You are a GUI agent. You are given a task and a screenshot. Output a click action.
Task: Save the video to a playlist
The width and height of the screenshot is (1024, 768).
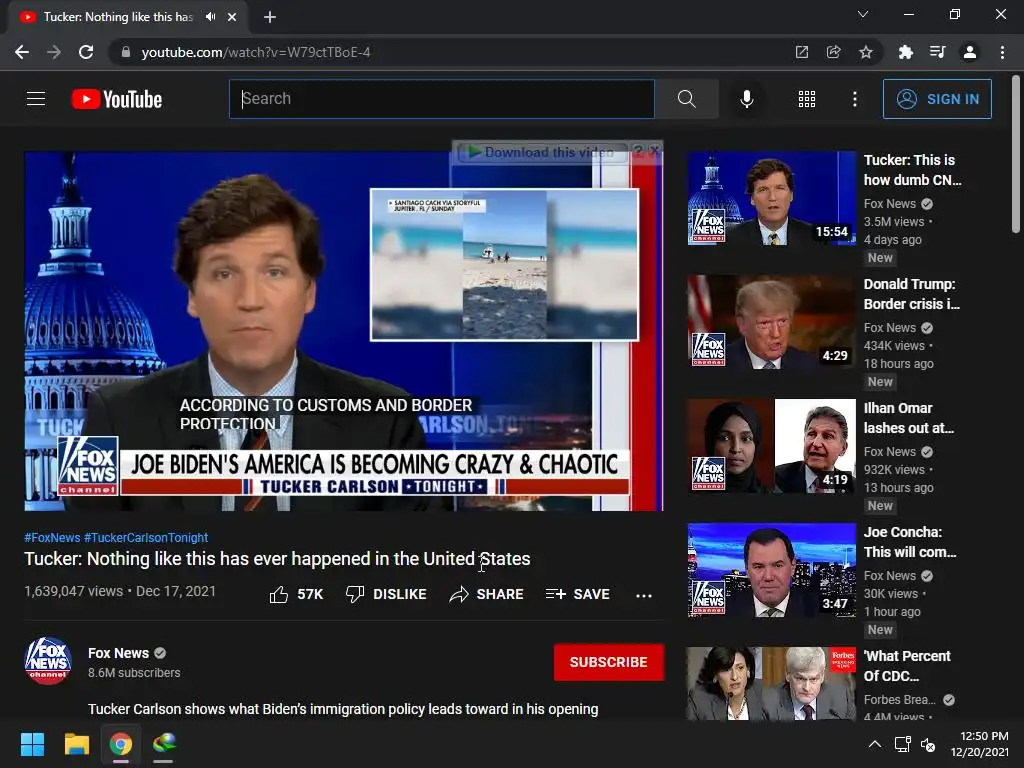click(577, 594)
